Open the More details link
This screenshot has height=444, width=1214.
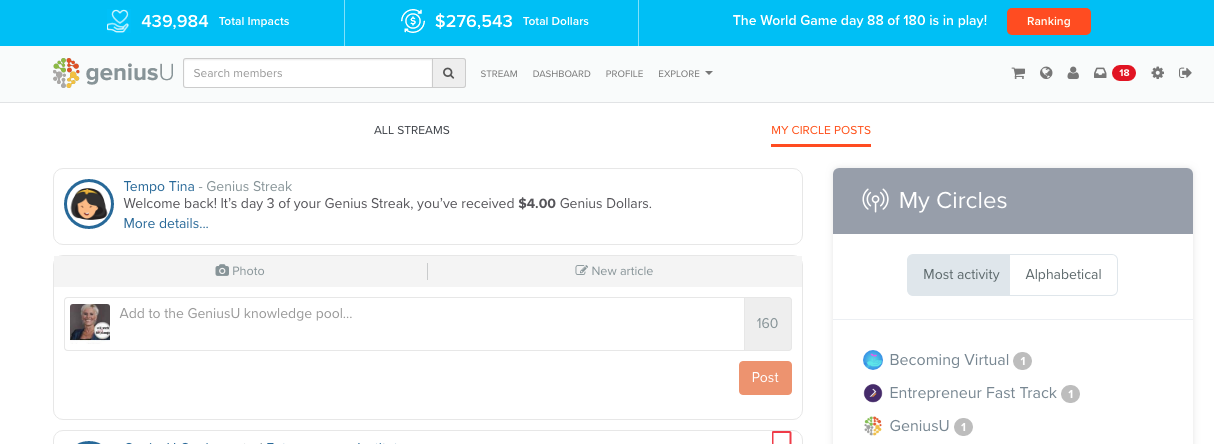(166, 223)
